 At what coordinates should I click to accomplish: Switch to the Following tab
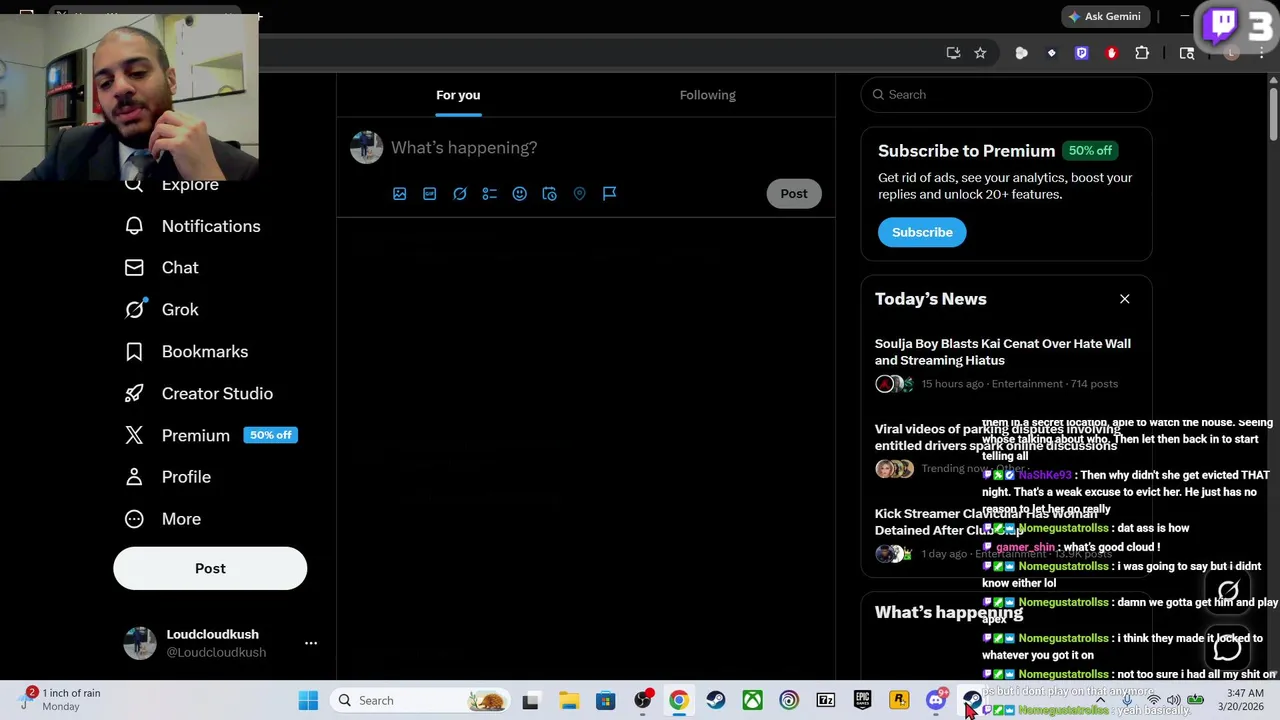click(708, 95)
